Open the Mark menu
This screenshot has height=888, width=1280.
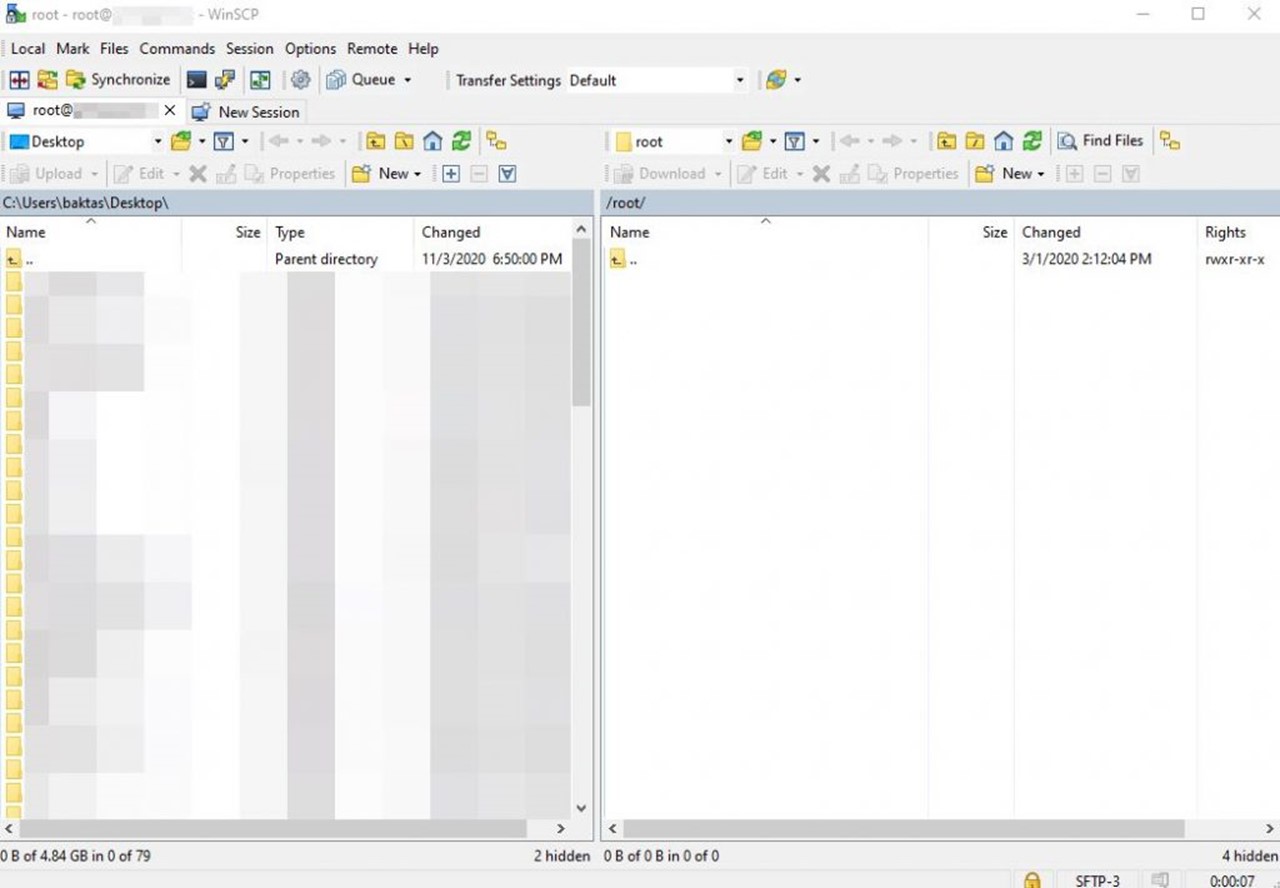pyautogui.click(x=73, y=48)
